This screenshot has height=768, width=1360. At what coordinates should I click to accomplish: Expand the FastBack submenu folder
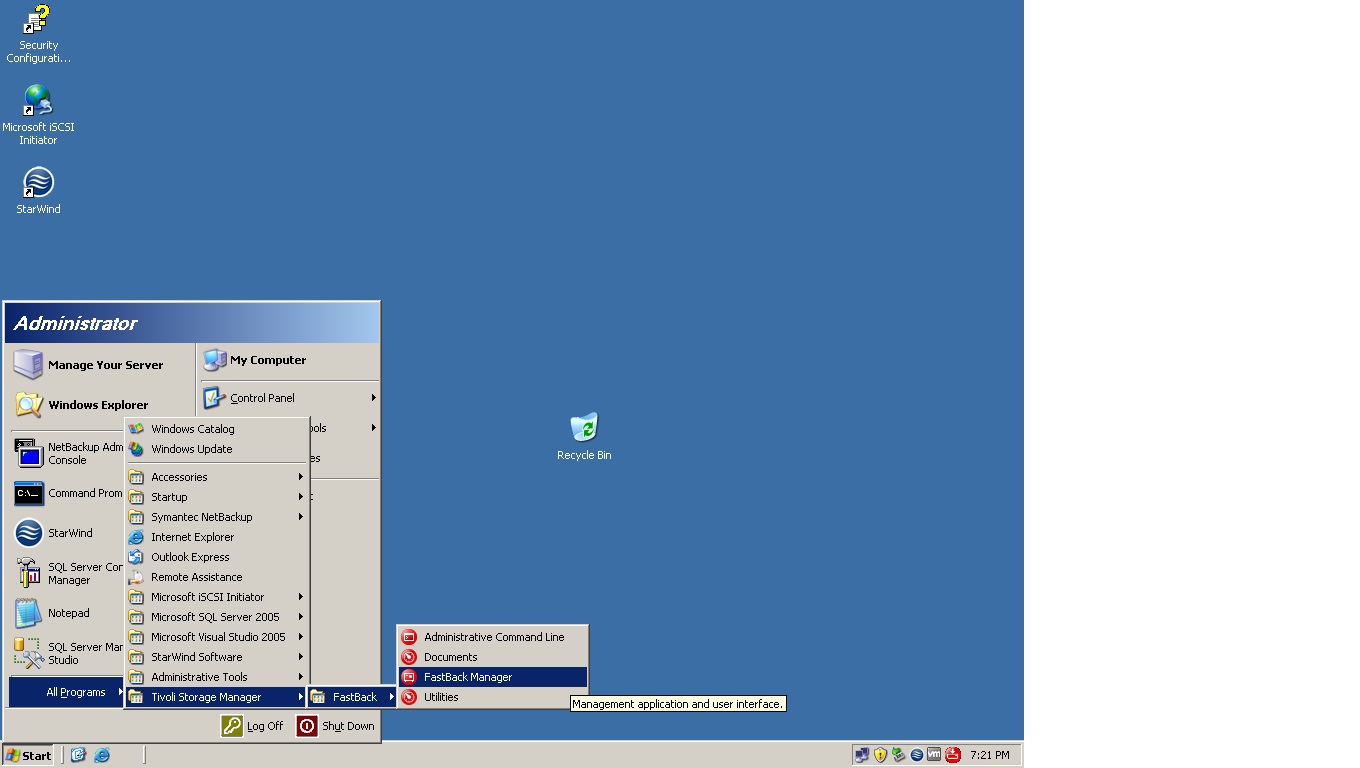coord(352,697)
